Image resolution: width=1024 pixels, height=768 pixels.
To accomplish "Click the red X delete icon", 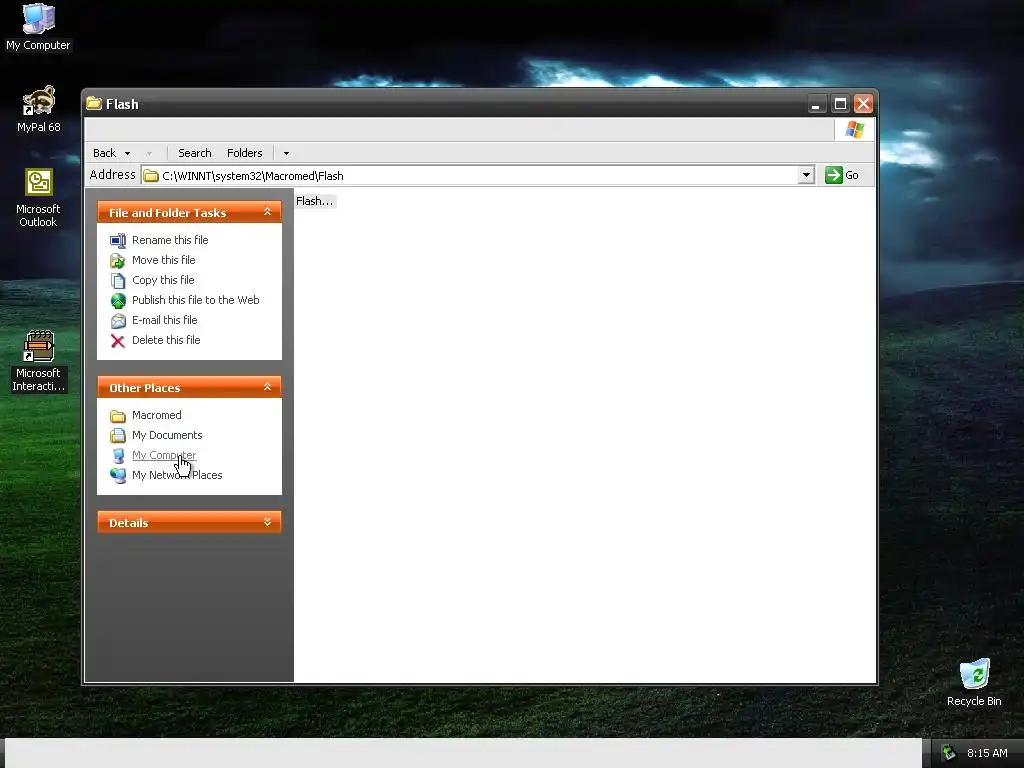I will click(x=118, y=341).
